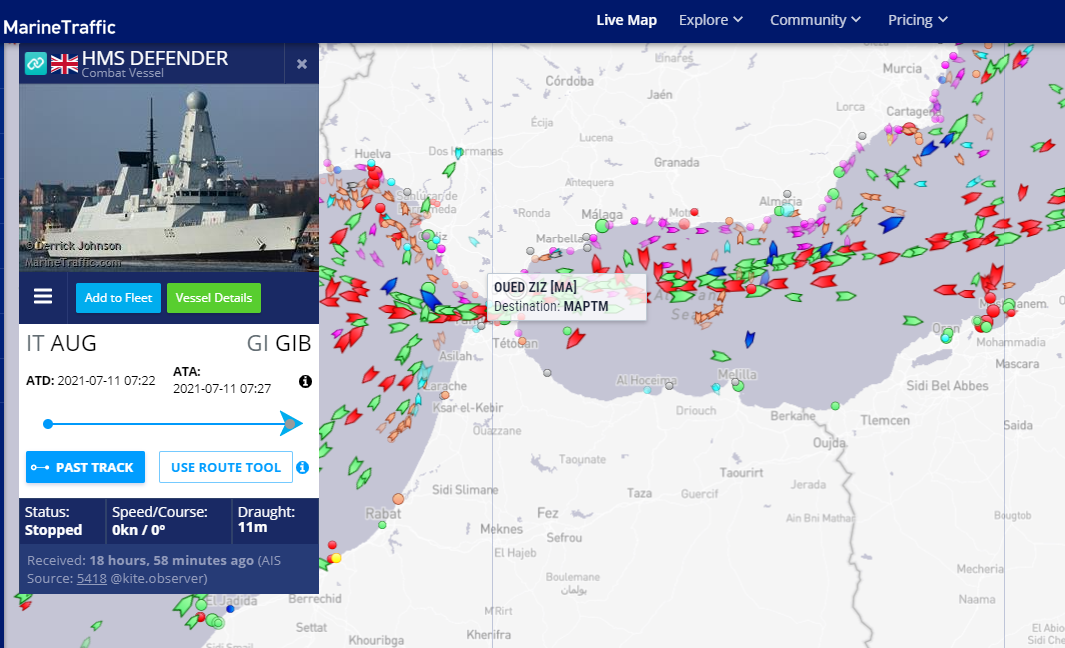Click the teal chain-link icon beside HMS DEFENDER

tap(36, 63)
